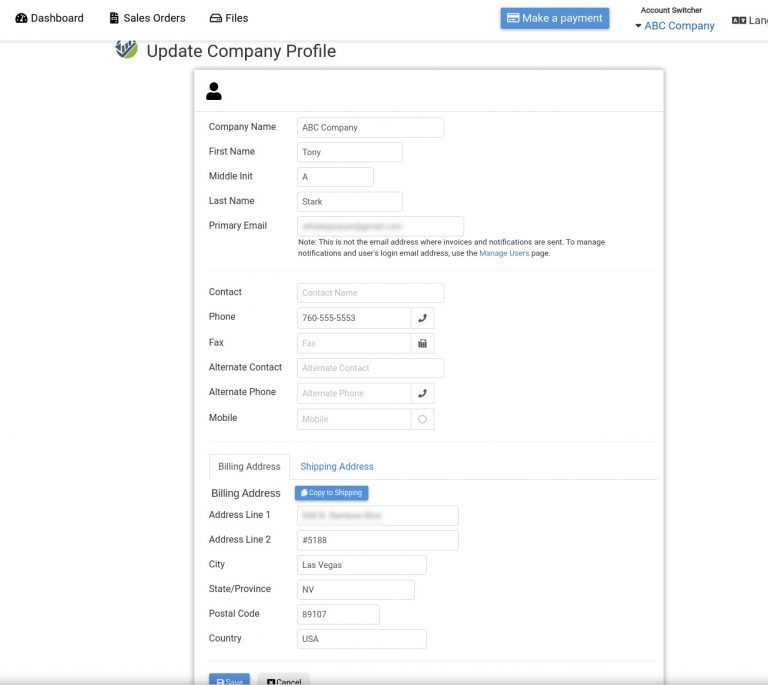Click the Phone number field
The width and height of the screenshot is (768, 685).
[x=354, y=318]
